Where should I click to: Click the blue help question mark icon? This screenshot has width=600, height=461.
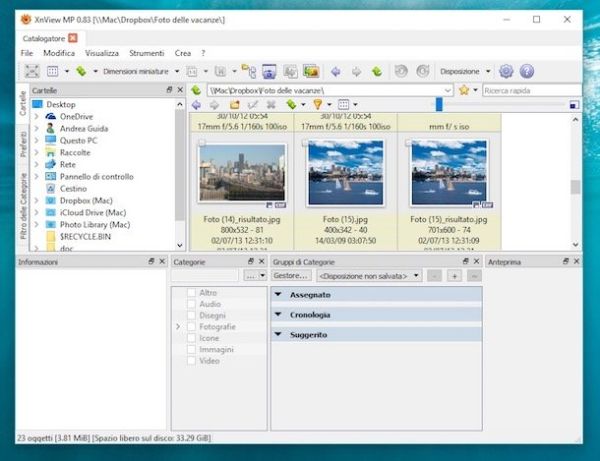(526, 72)
